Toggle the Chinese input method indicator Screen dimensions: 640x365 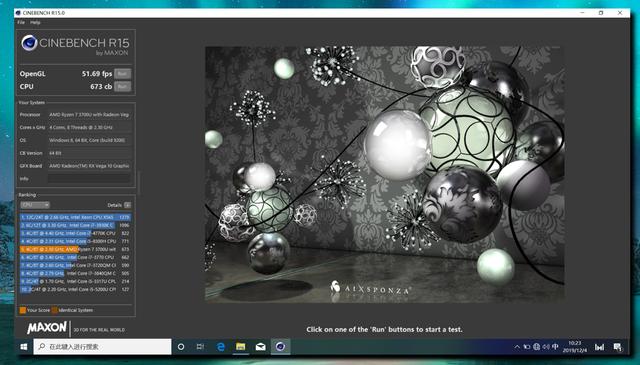click(555, 347)
